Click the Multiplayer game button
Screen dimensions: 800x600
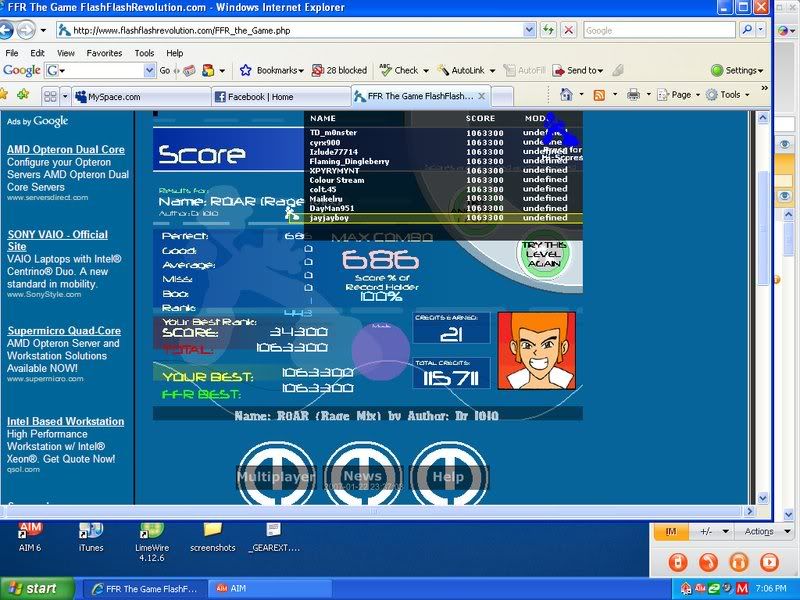(276, 477)
